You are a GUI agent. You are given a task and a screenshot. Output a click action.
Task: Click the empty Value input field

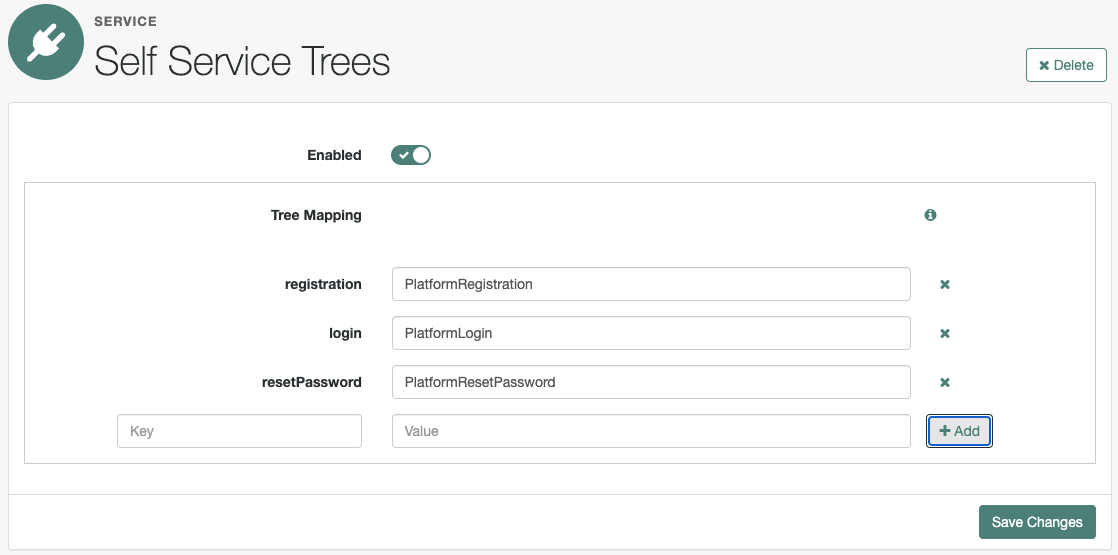[x=651, y=431]
